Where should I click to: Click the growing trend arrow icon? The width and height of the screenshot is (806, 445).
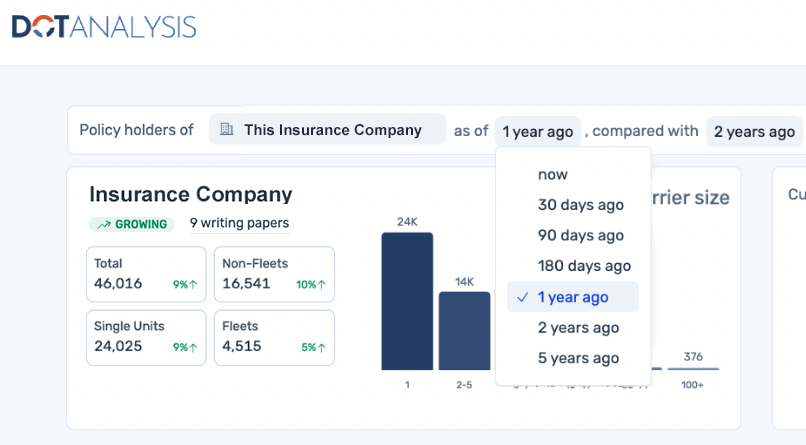(104, 224)
